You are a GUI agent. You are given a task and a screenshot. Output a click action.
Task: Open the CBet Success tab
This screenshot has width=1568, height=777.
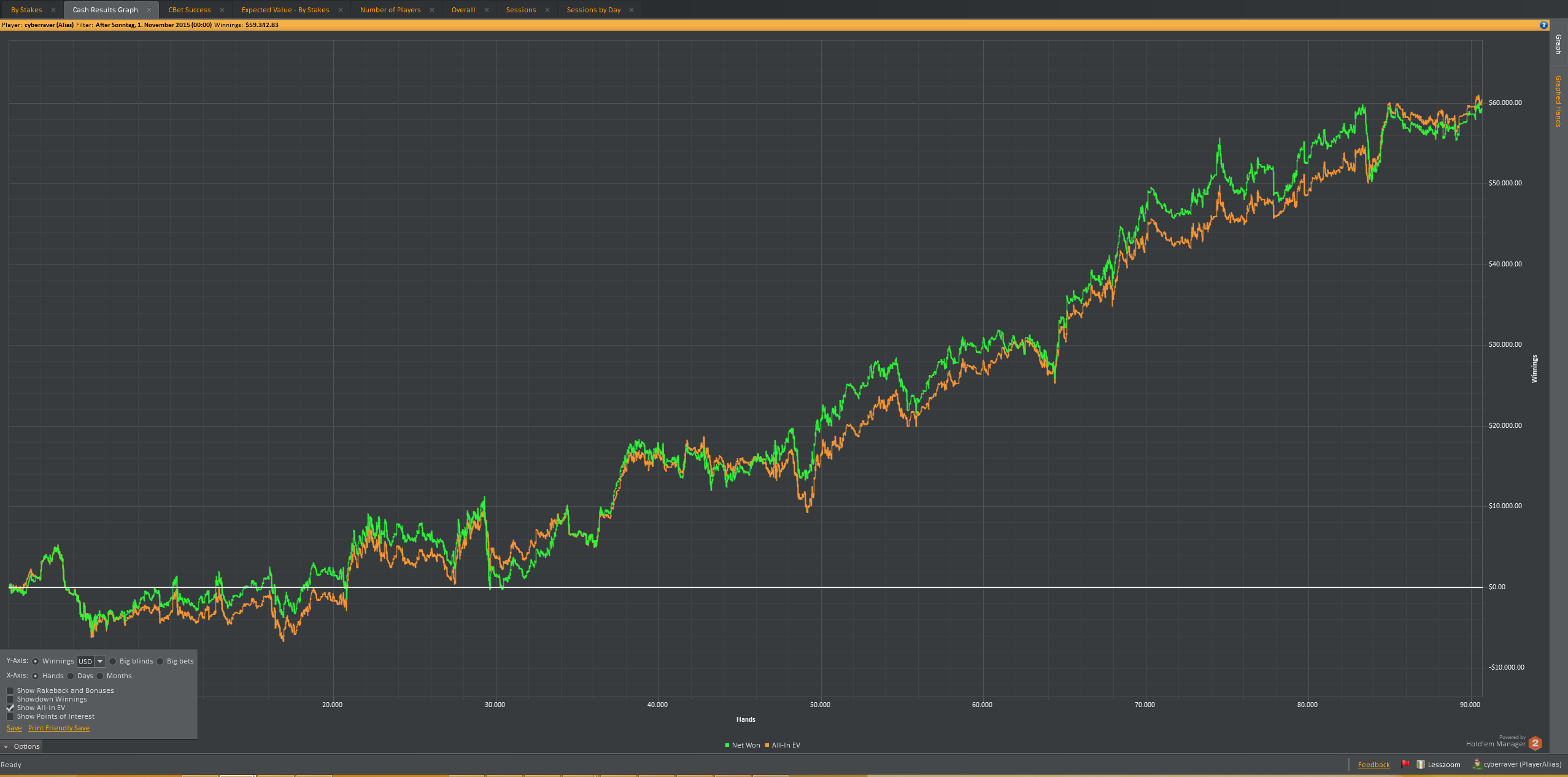pyautogui.click(x=190, y=10)
